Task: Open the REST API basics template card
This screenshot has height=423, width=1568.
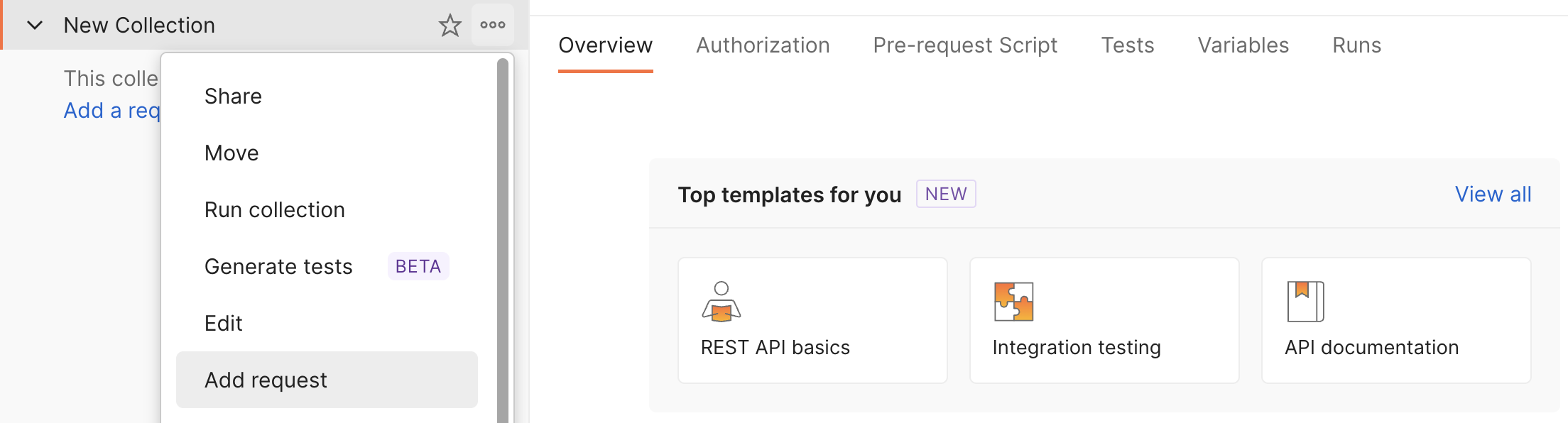Action: (812, 320)
